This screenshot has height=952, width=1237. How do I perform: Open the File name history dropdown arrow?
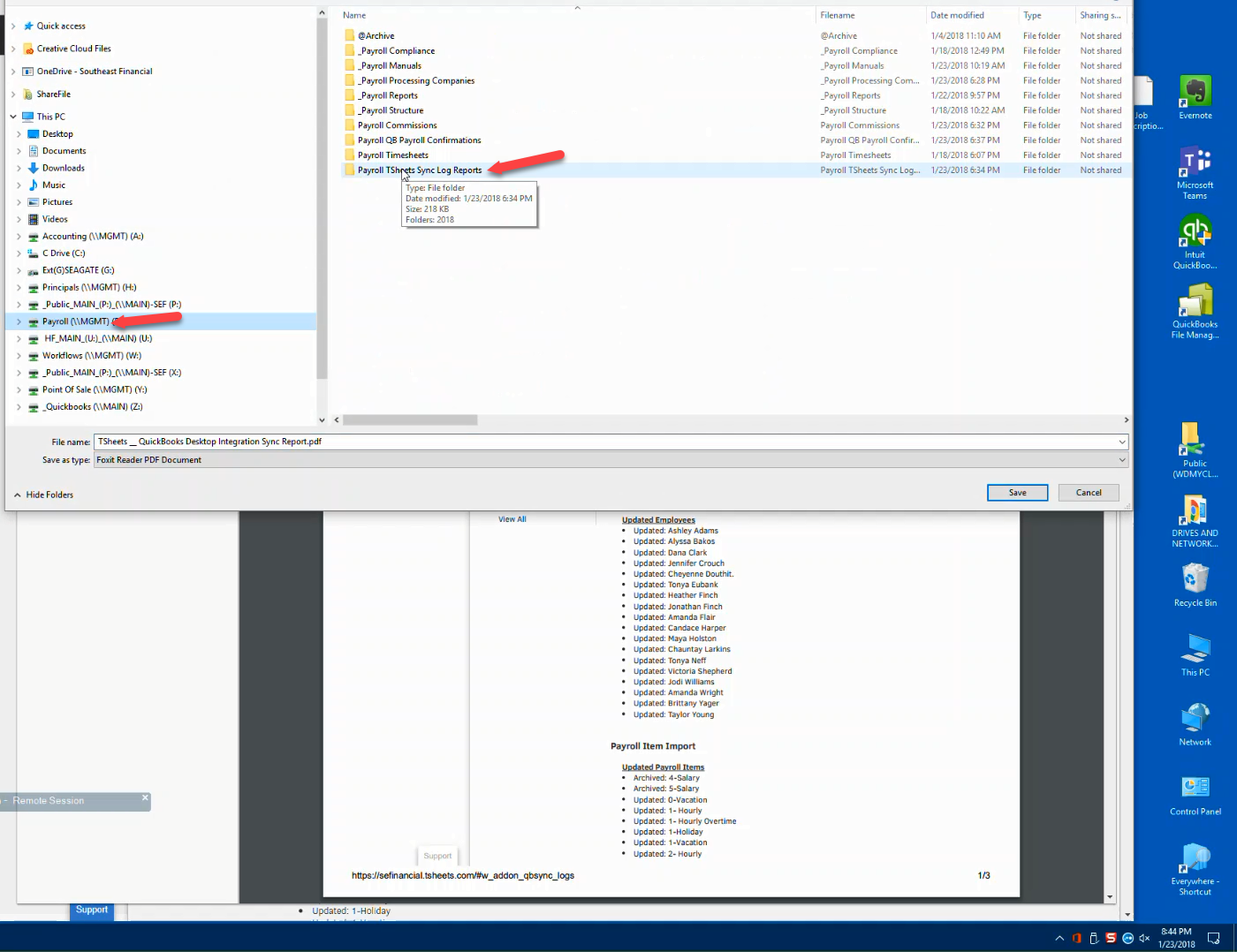click(1122, 442)
